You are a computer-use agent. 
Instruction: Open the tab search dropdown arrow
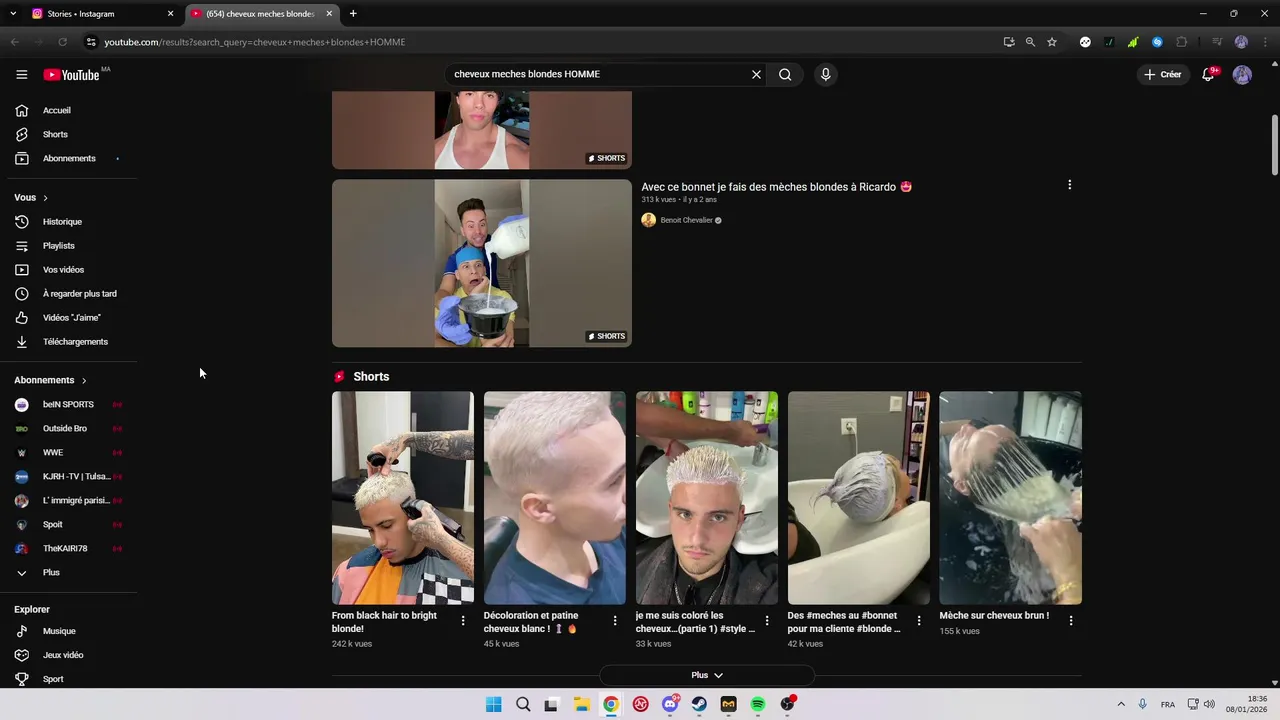point(13,14)
